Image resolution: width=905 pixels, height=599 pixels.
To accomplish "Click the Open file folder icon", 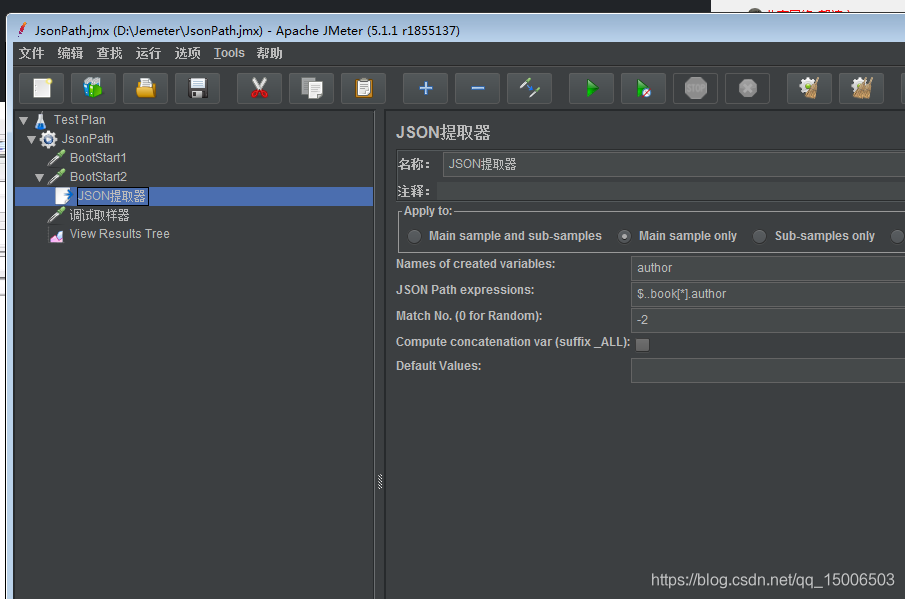I will coord(145,88).
